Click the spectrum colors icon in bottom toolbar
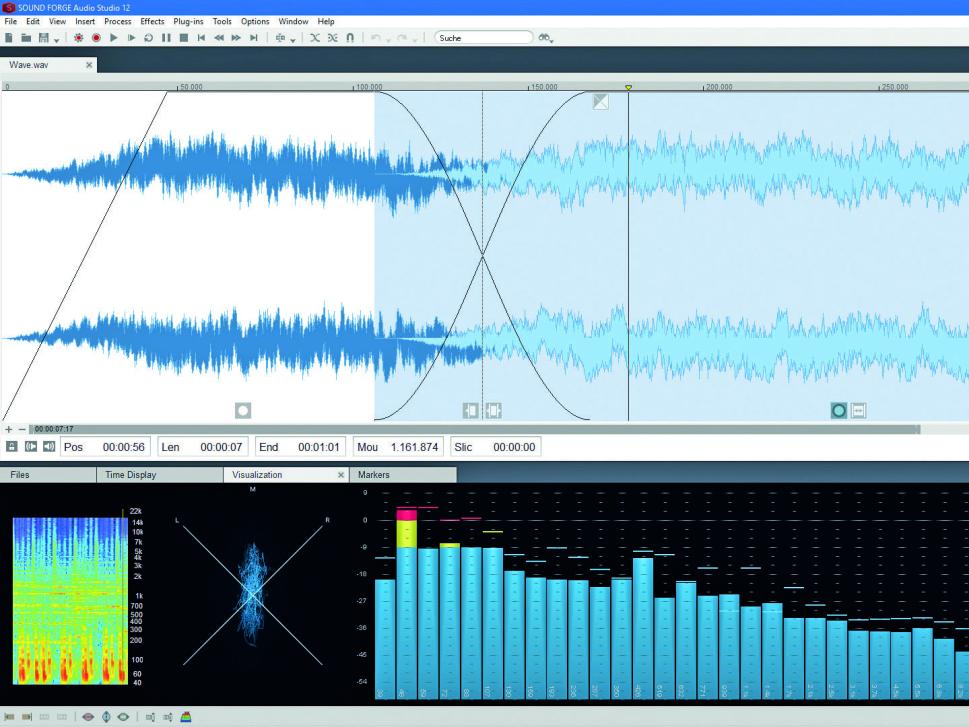The width and height of the screenshot is (969, 727). click(x=186, y=717)
